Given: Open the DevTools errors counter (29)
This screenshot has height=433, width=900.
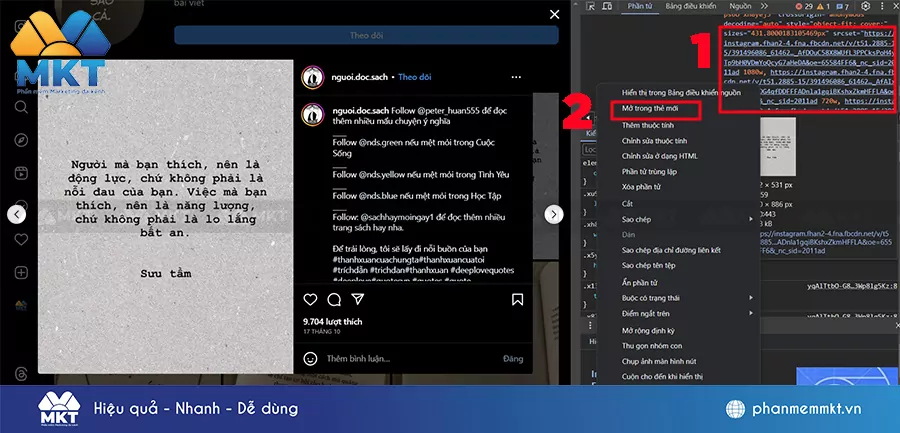Looking at the screenshot, I should point(804,6).
